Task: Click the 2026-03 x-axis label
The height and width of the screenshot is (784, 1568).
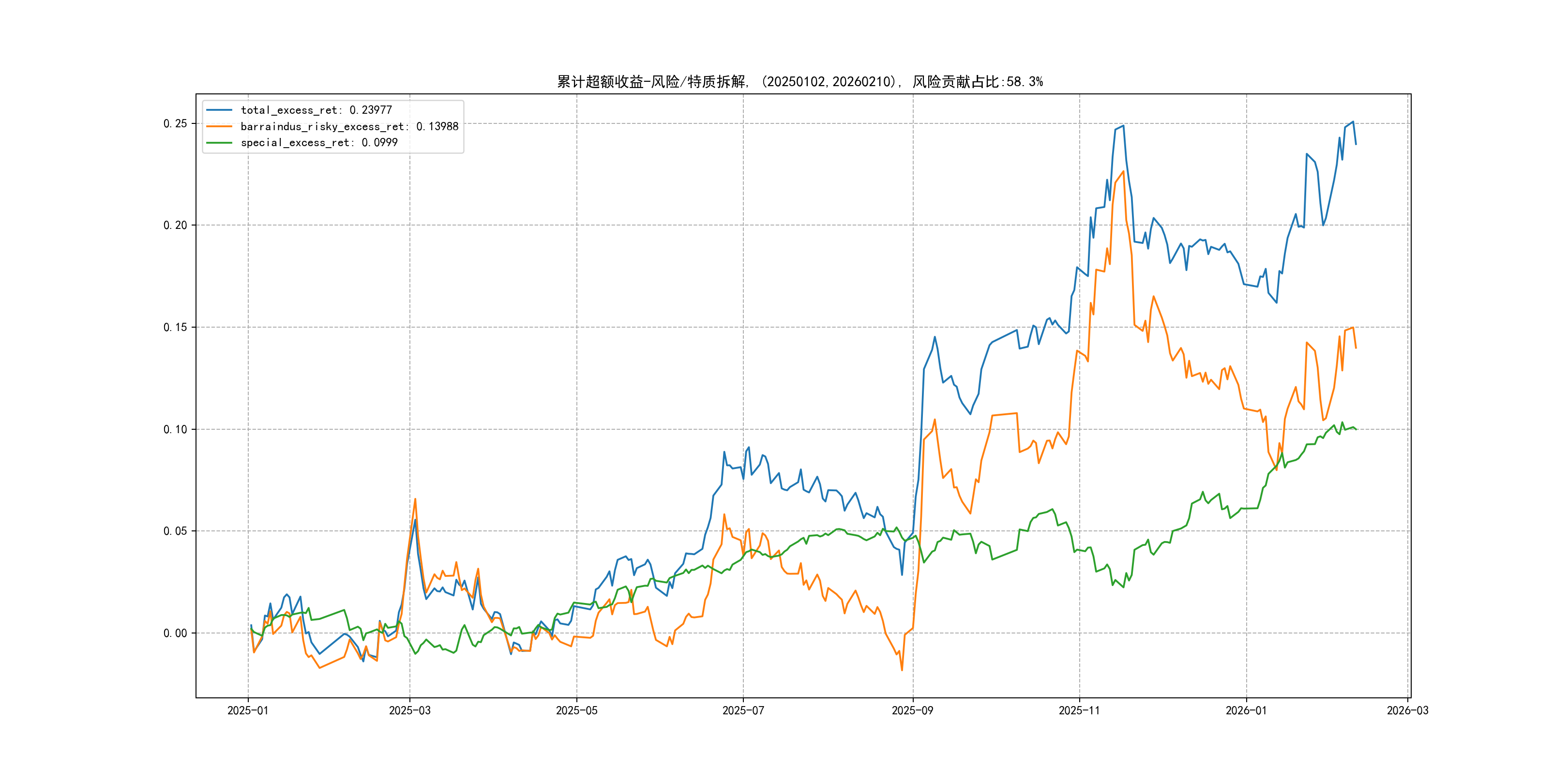Action: pyautogui.click(x=1407, y=710)
